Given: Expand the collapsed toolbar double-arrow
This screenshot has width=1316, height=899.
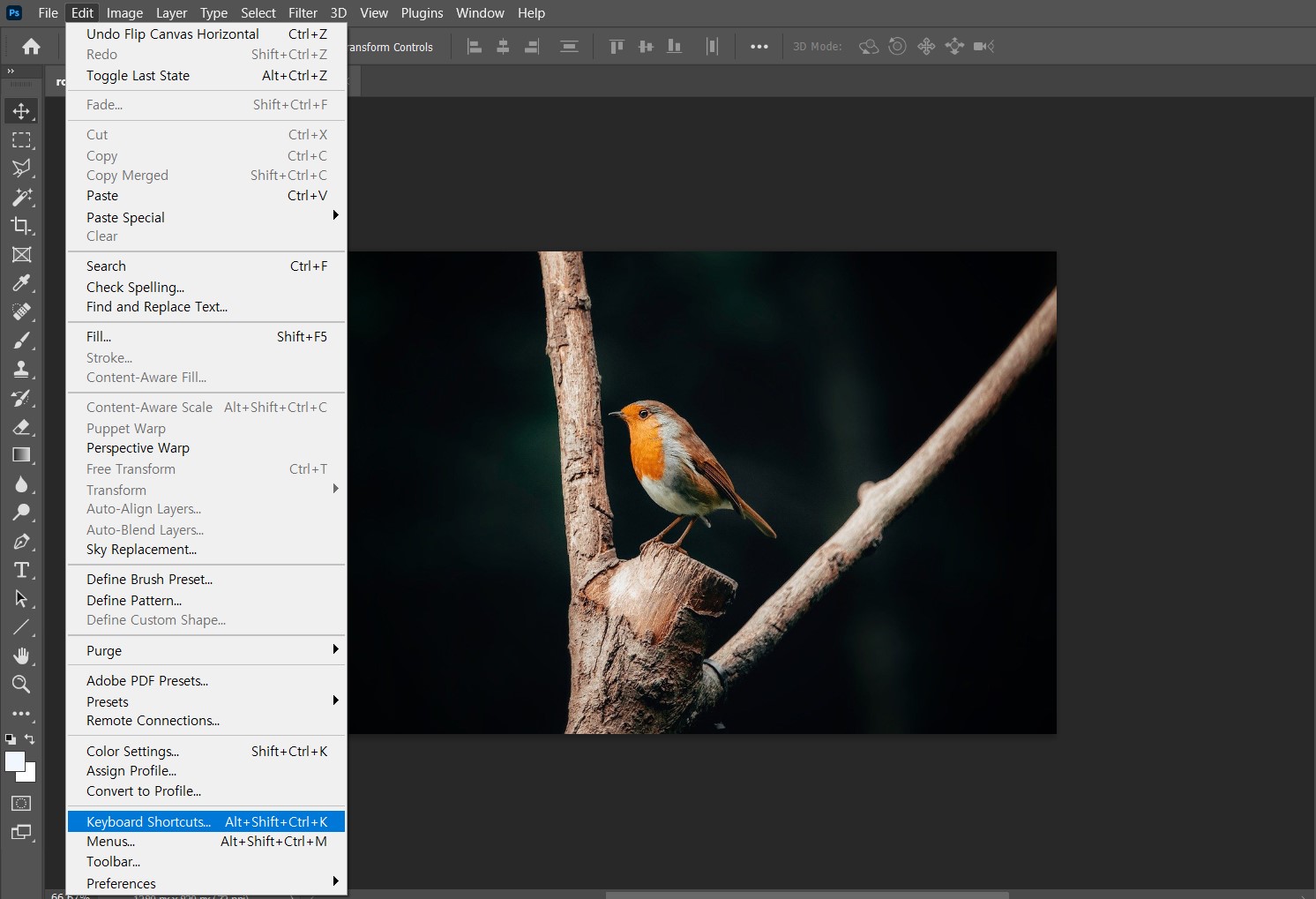Looking at the screenshot, I should pos(11,71).
